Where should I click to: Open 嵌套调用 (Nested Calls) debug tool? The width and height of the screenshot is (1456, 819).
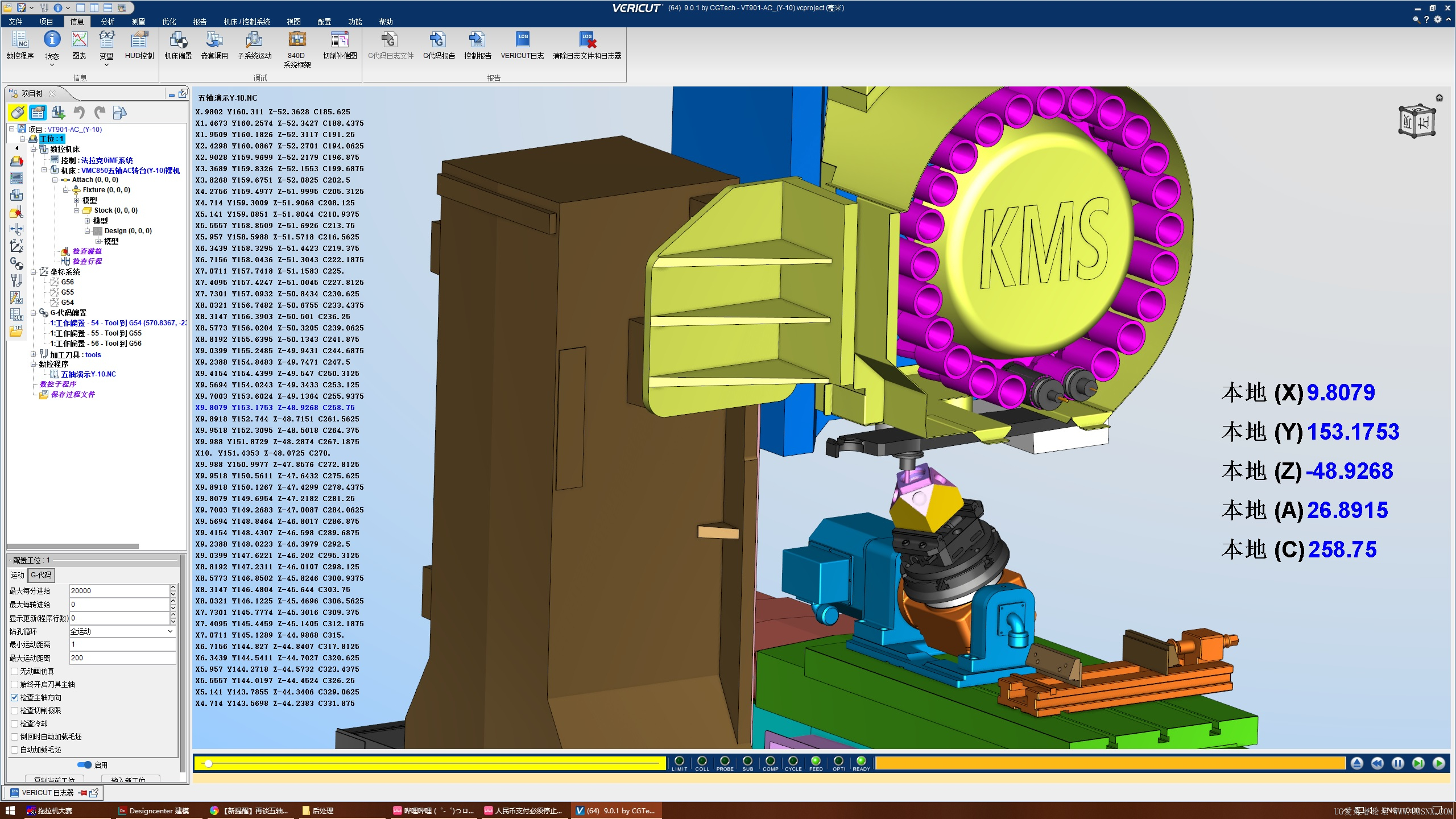click(214, 45)
